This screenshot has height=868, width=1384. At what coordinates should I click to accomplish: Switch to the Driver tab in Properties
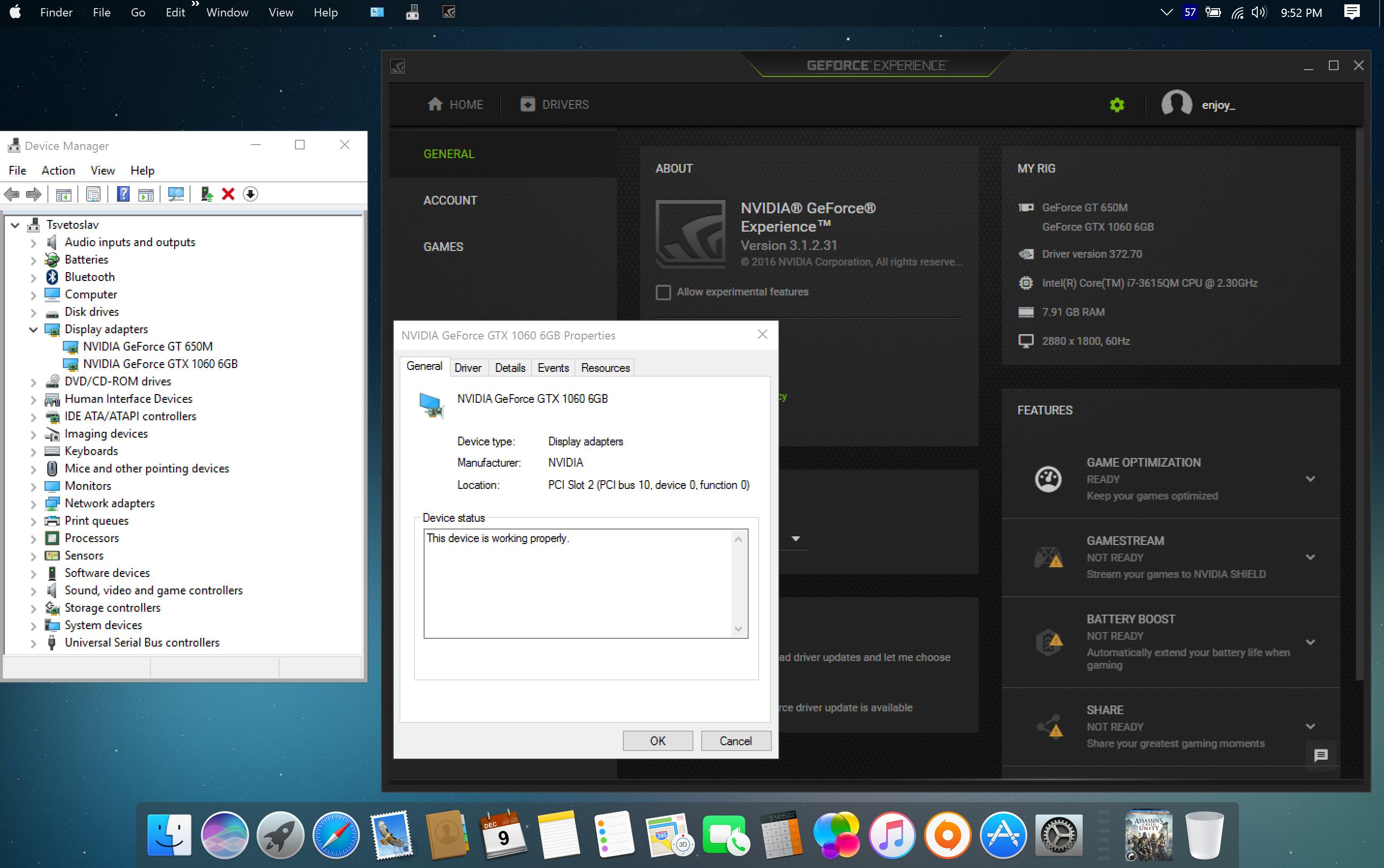(x=468, y=368)
